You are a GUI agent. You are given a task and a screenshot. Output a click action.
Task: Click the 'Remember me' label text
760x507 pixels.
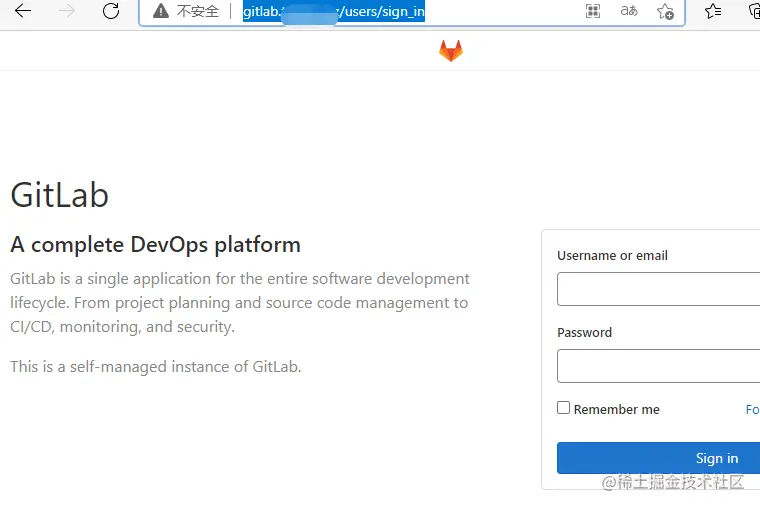point(617,410)
